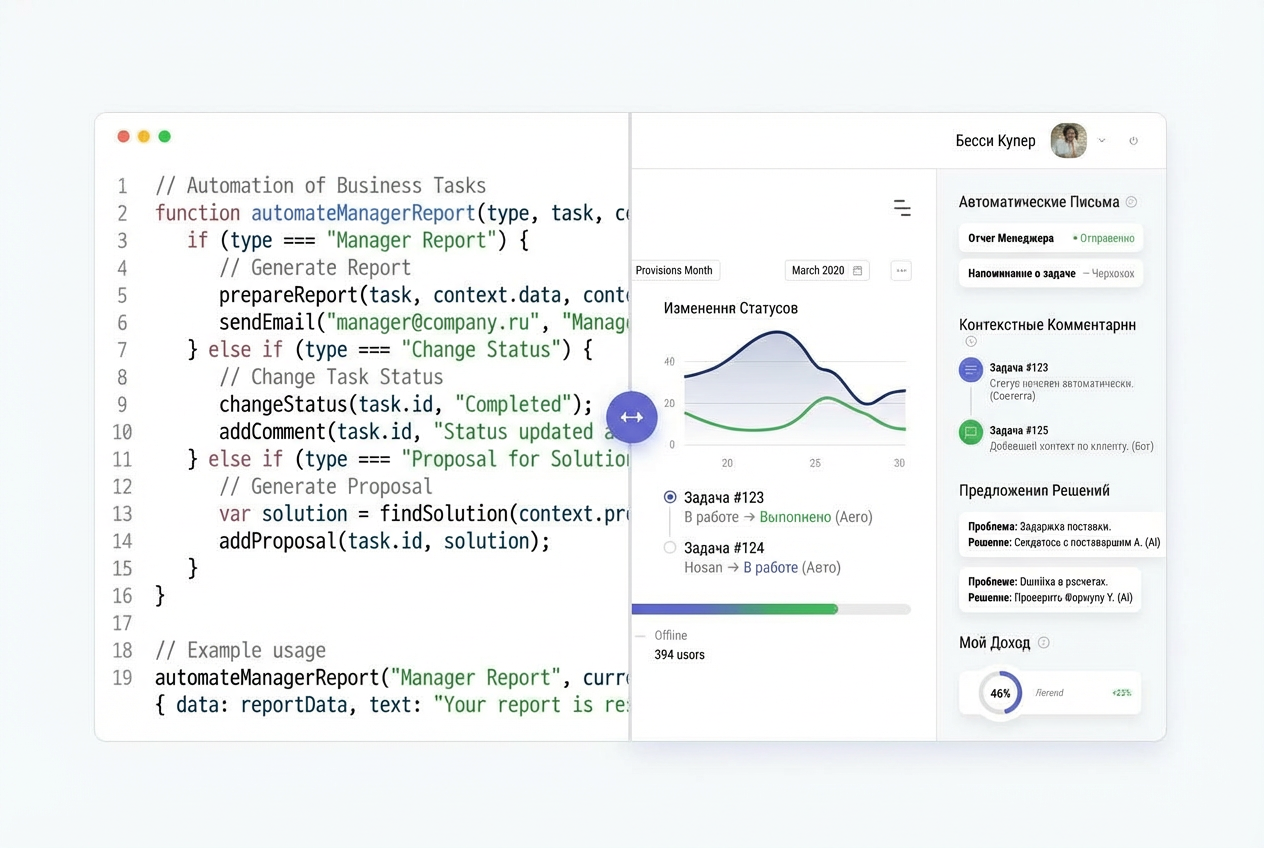Select the Задача #124 radio button

pyautogui.click(x=670, y=547)
